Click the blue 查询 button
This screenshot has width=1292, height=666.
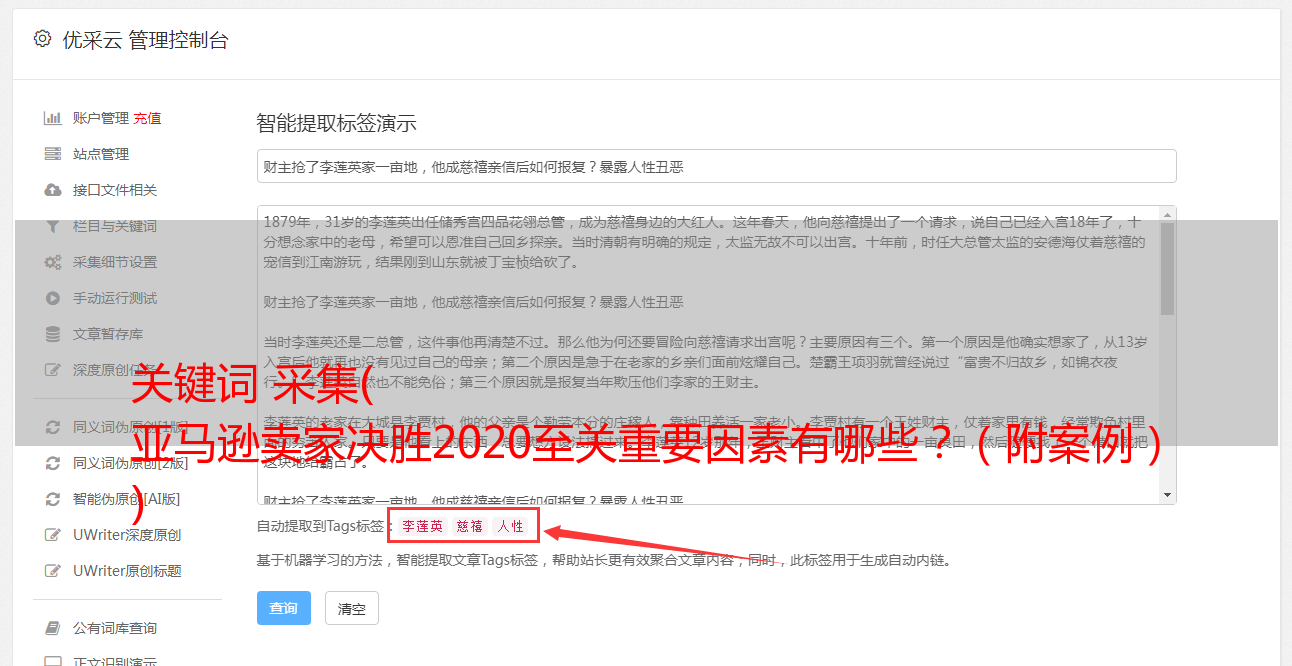[x=284, y=608]
